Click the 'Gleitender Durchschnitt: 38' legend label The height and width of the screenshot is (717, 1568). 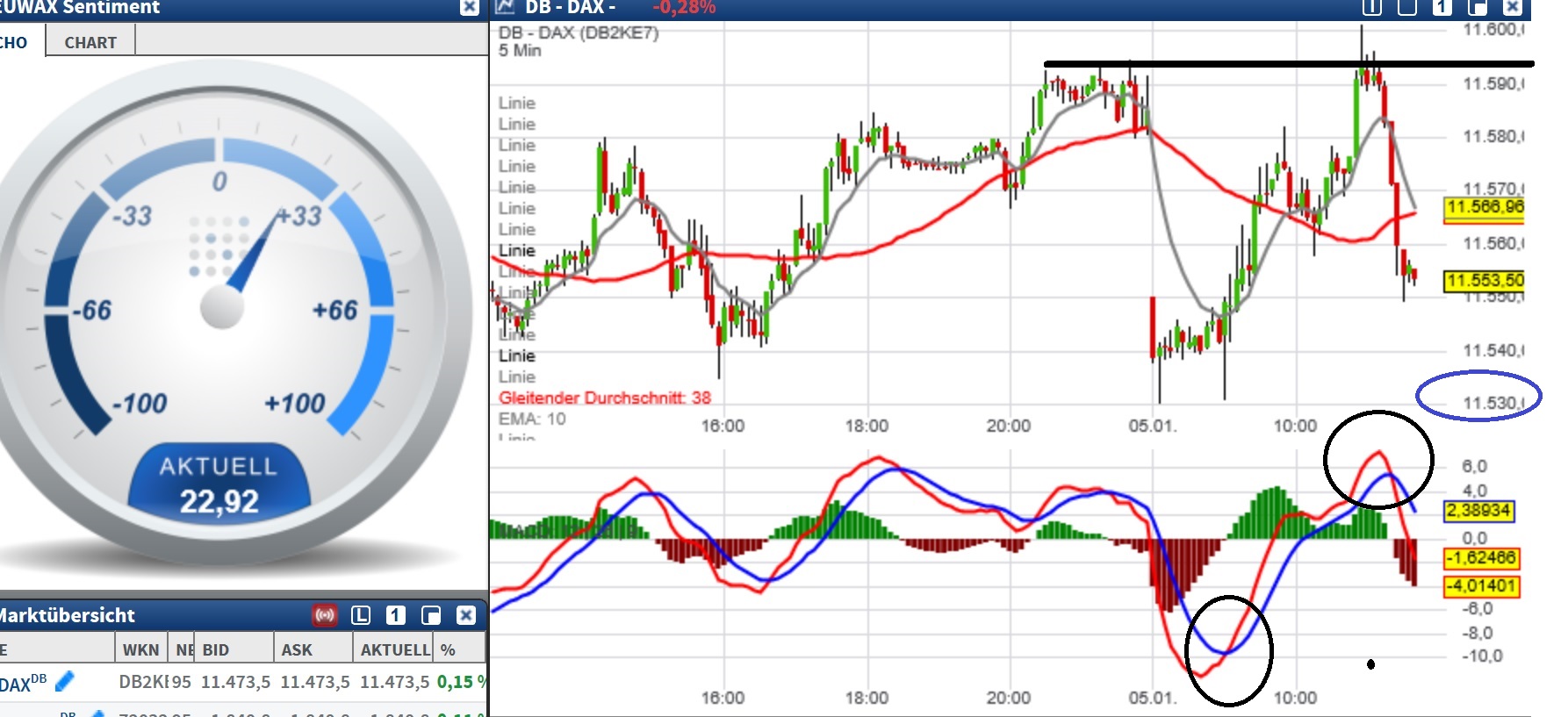point(605,398)
